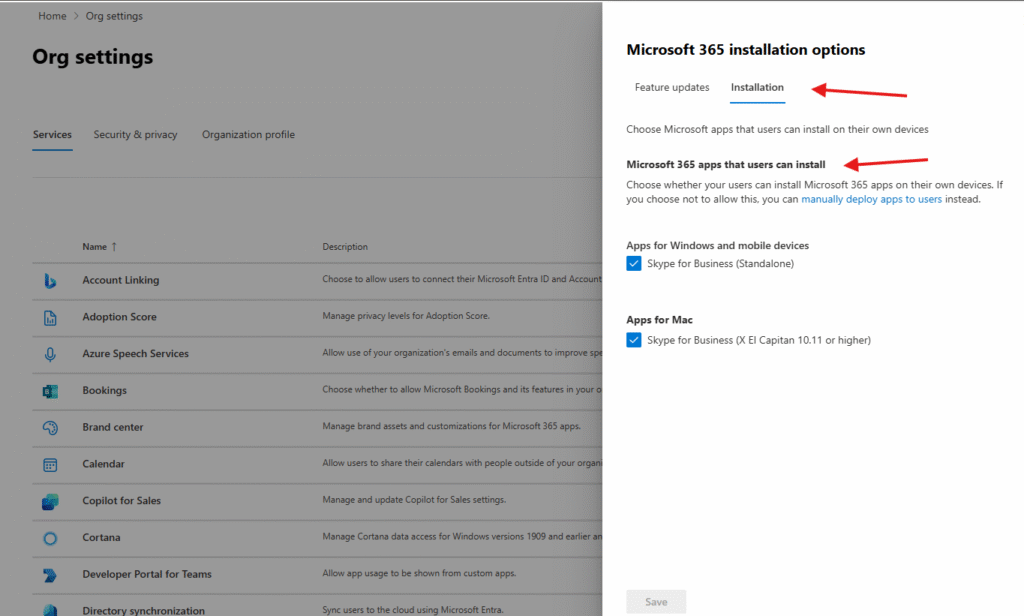Toggle Skype for Business Mac checkbox

tap(634, 340)
